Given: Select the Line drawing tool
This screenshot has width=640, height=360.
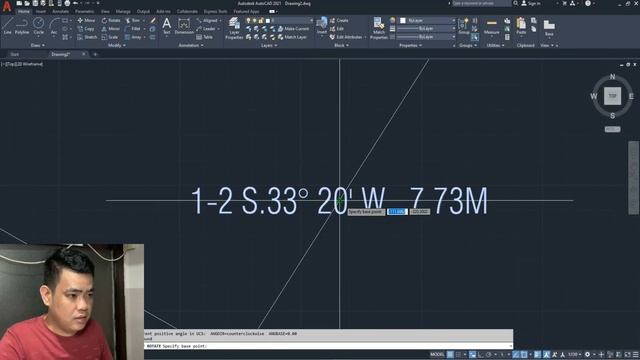Looking at the screenshot, I should pyautogui.click(x=7, y=26).
